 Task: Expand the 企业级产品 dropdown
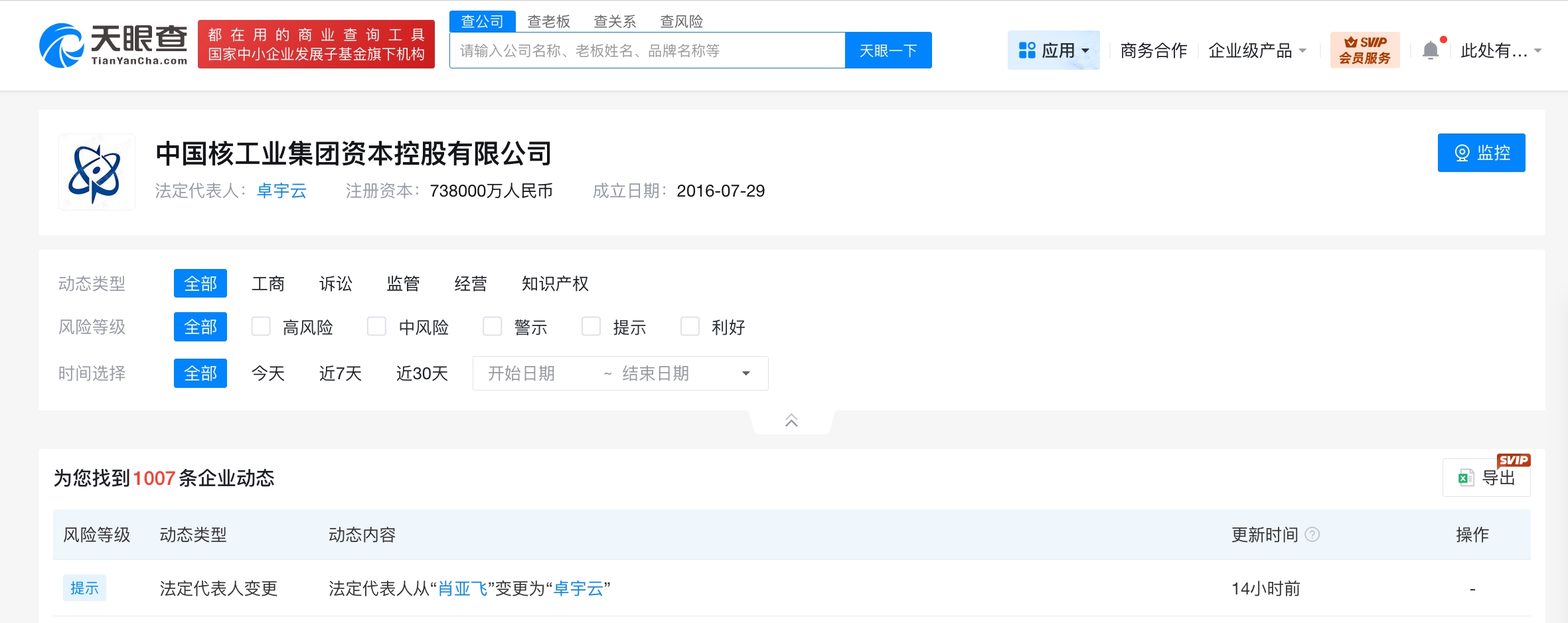(1257, 50)
